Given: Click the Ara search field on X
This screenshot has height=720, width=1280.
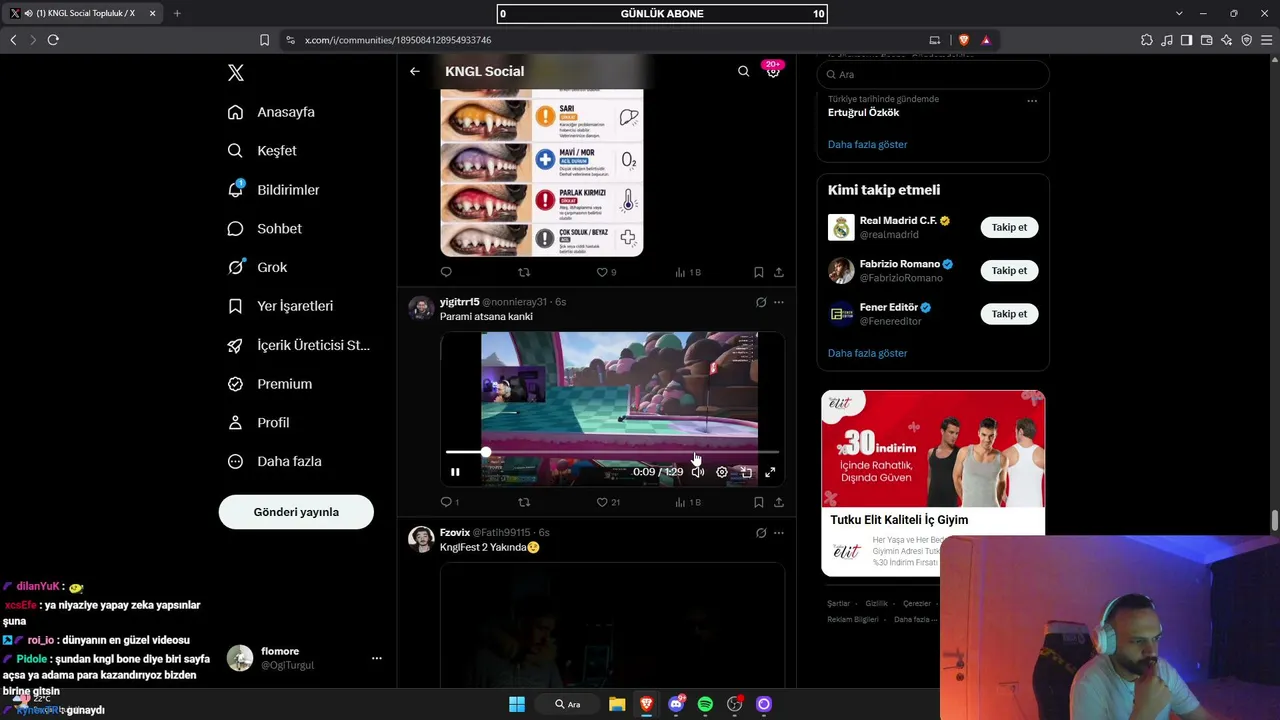Looking at the screenshot, I should (933, 75).
